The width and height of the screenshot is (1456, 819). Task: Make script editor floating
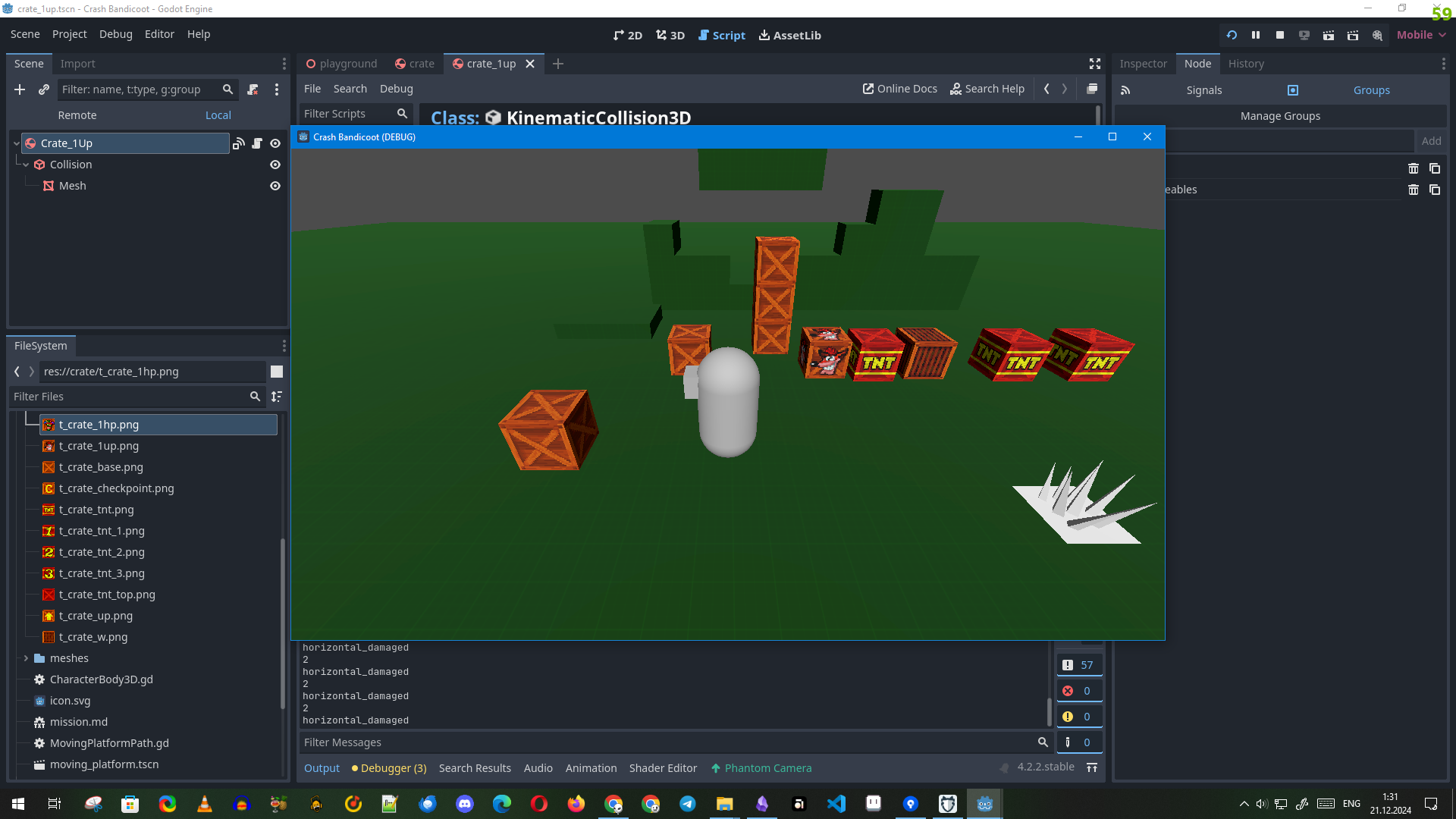1092,89
